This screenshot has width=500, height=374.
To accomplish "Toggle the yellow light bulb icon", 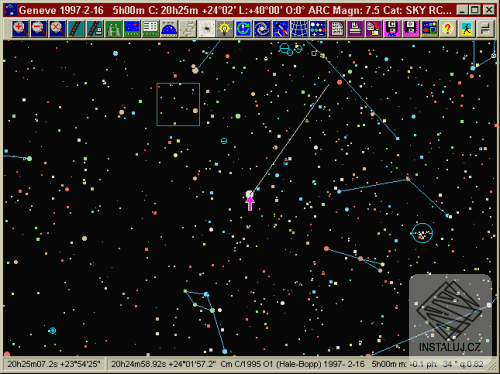I will pyautogui.click(x=225, y=29).
